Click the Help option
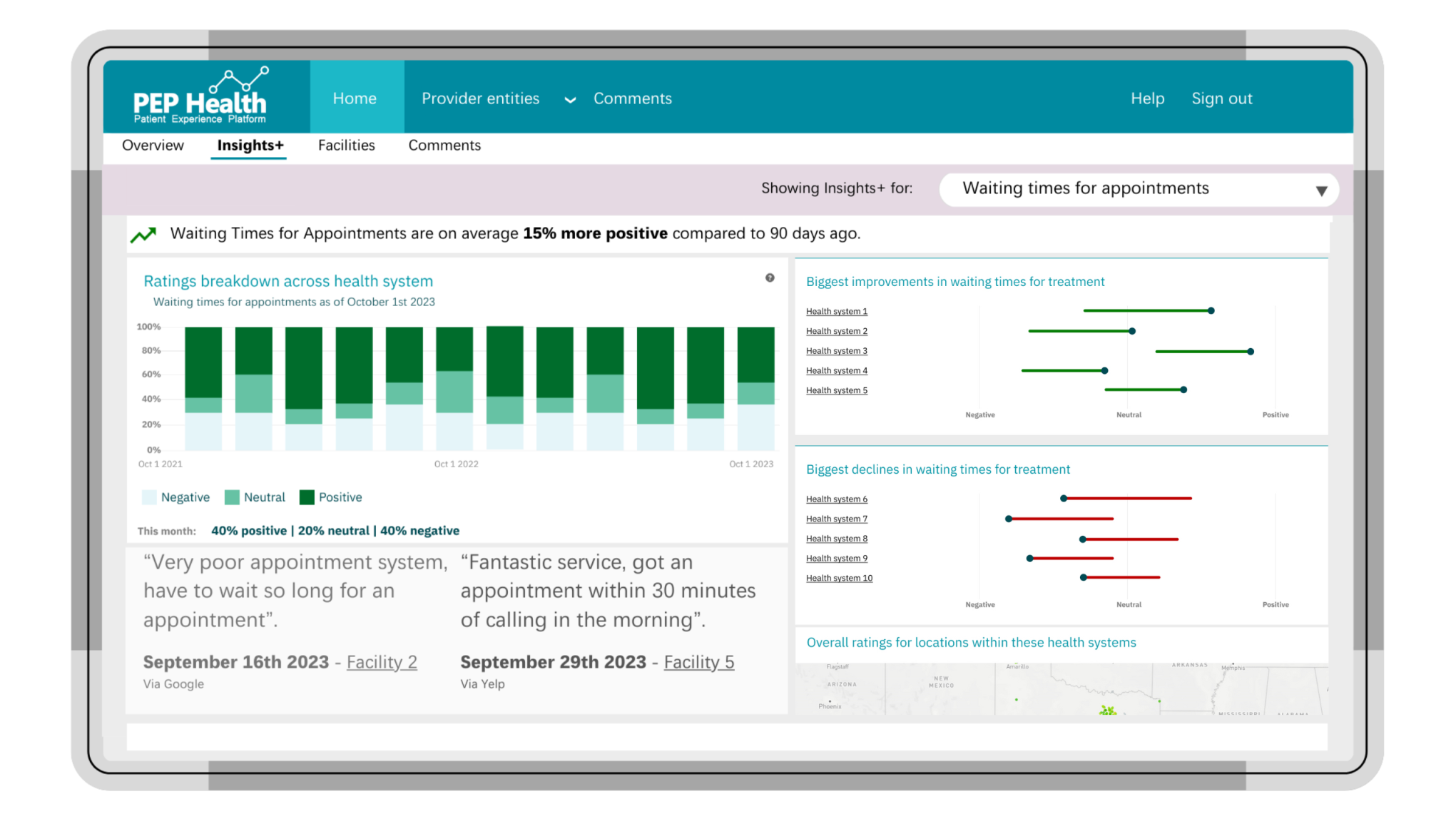Screen dimensions: 1456x819 coord(1146,98)
